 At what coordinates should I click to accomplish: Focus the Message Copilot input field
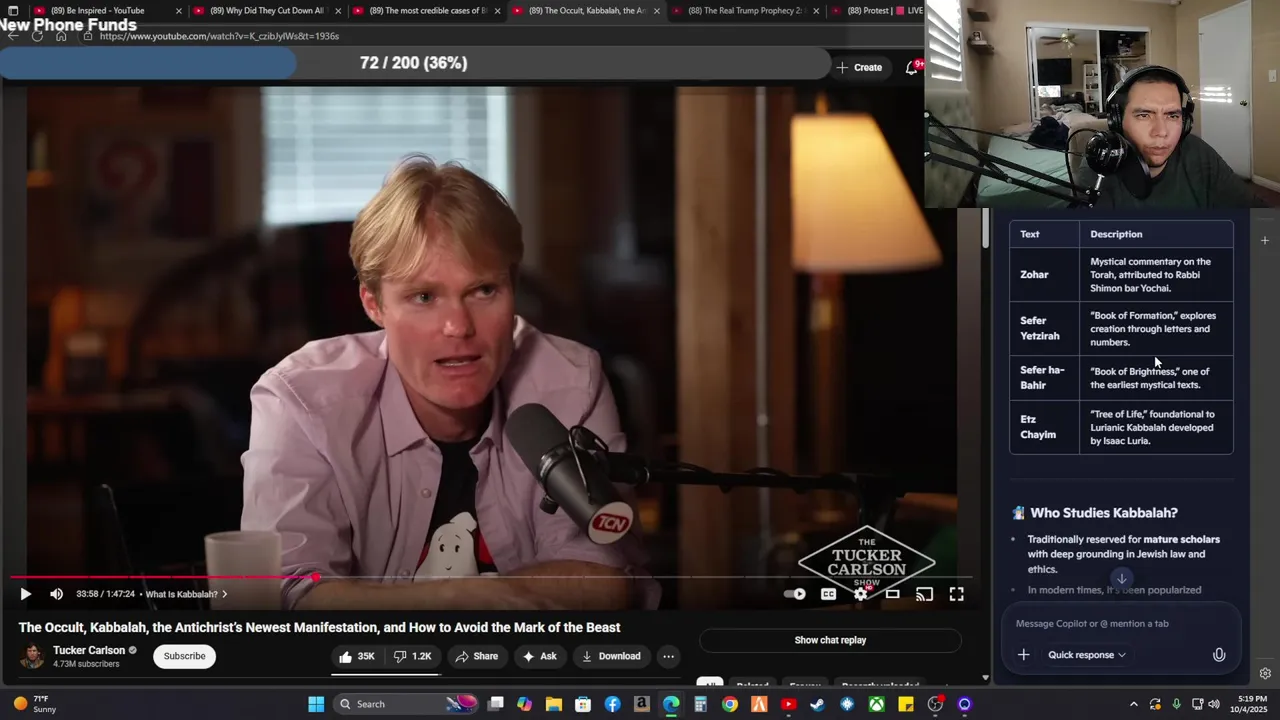[x=1120, y=623]
